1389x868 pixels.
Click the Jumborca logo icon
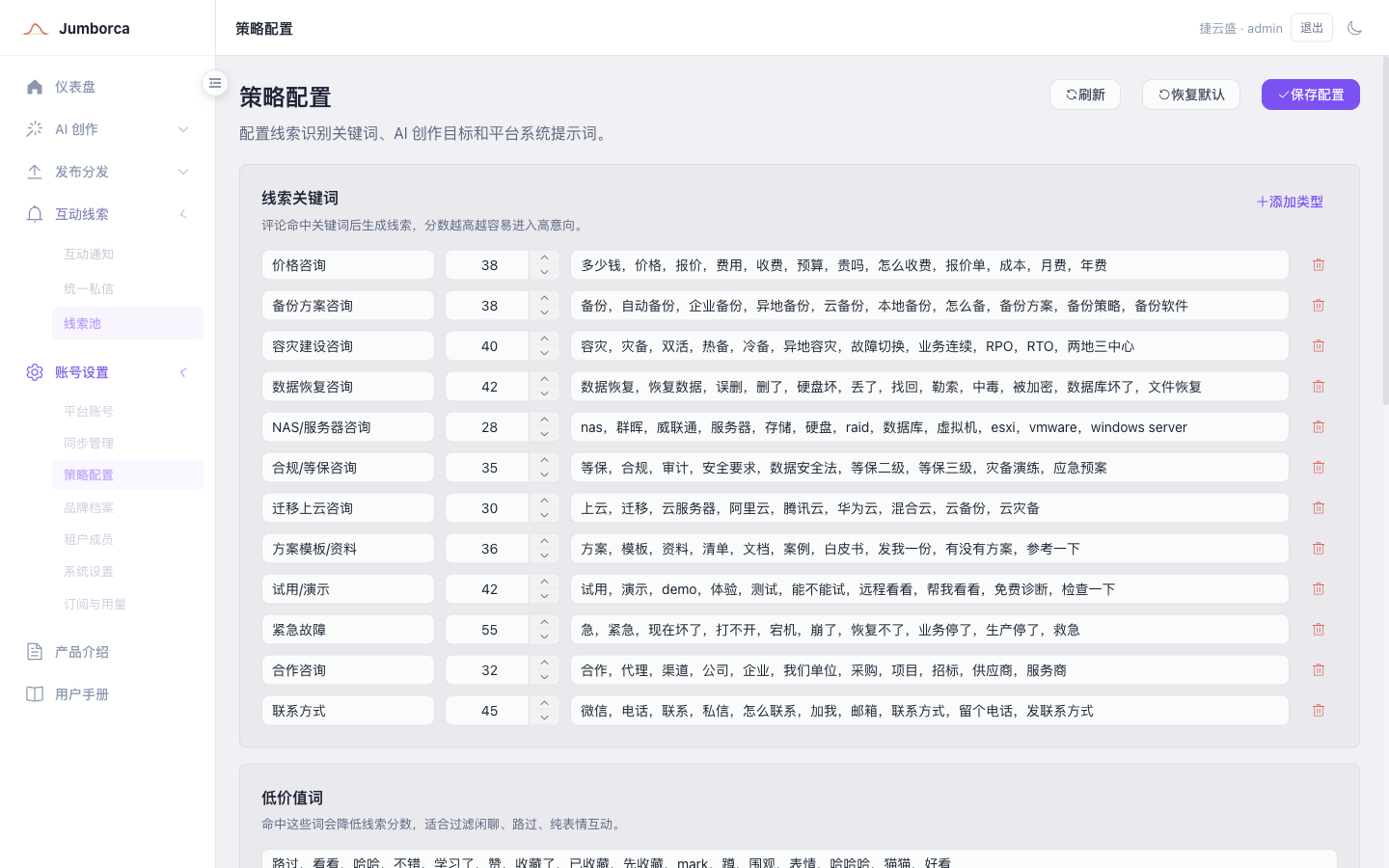[36, 29]
